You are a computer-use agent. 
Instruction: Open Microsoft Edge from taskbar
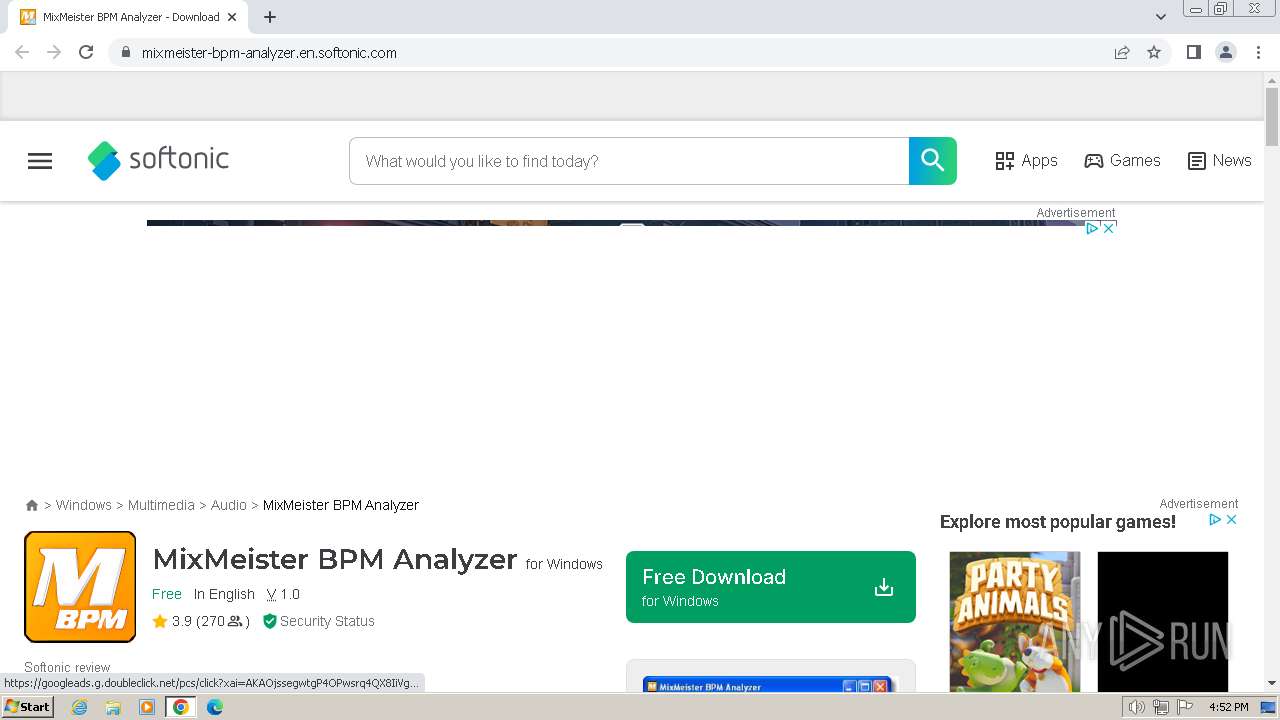click(215, 707)
